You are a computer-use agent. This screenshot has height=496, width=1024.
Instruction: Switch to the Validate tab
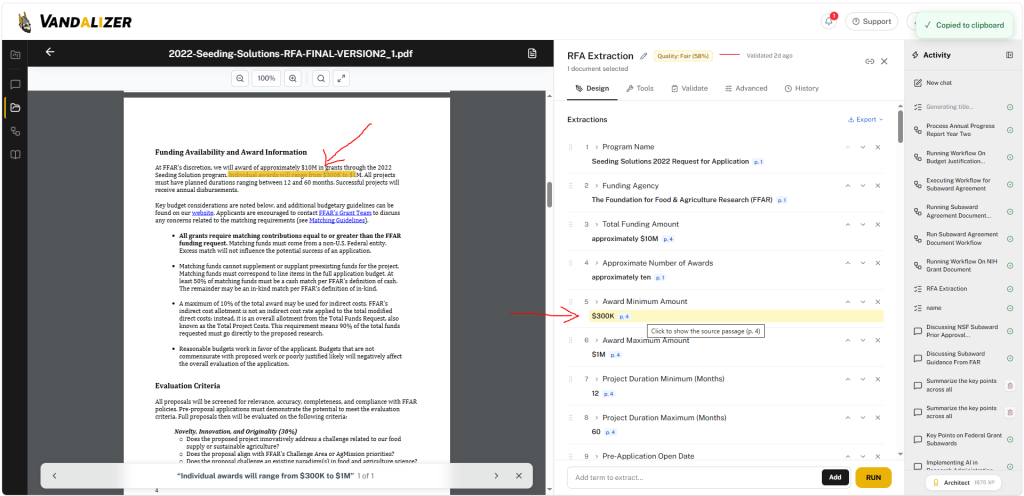click(x=689, y=88)
